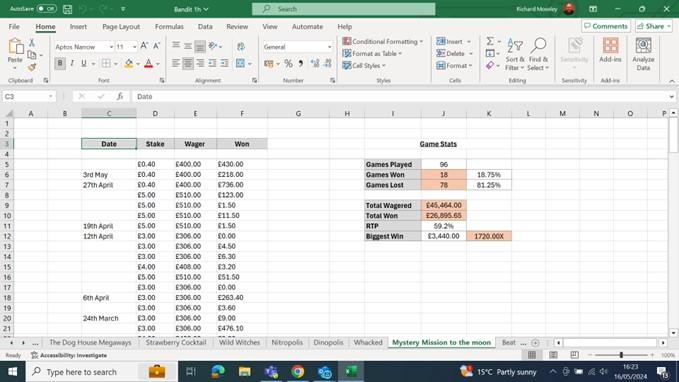This screenshot has width=679, height=382.
Task: Click the Share button
Action: point(654,26)
